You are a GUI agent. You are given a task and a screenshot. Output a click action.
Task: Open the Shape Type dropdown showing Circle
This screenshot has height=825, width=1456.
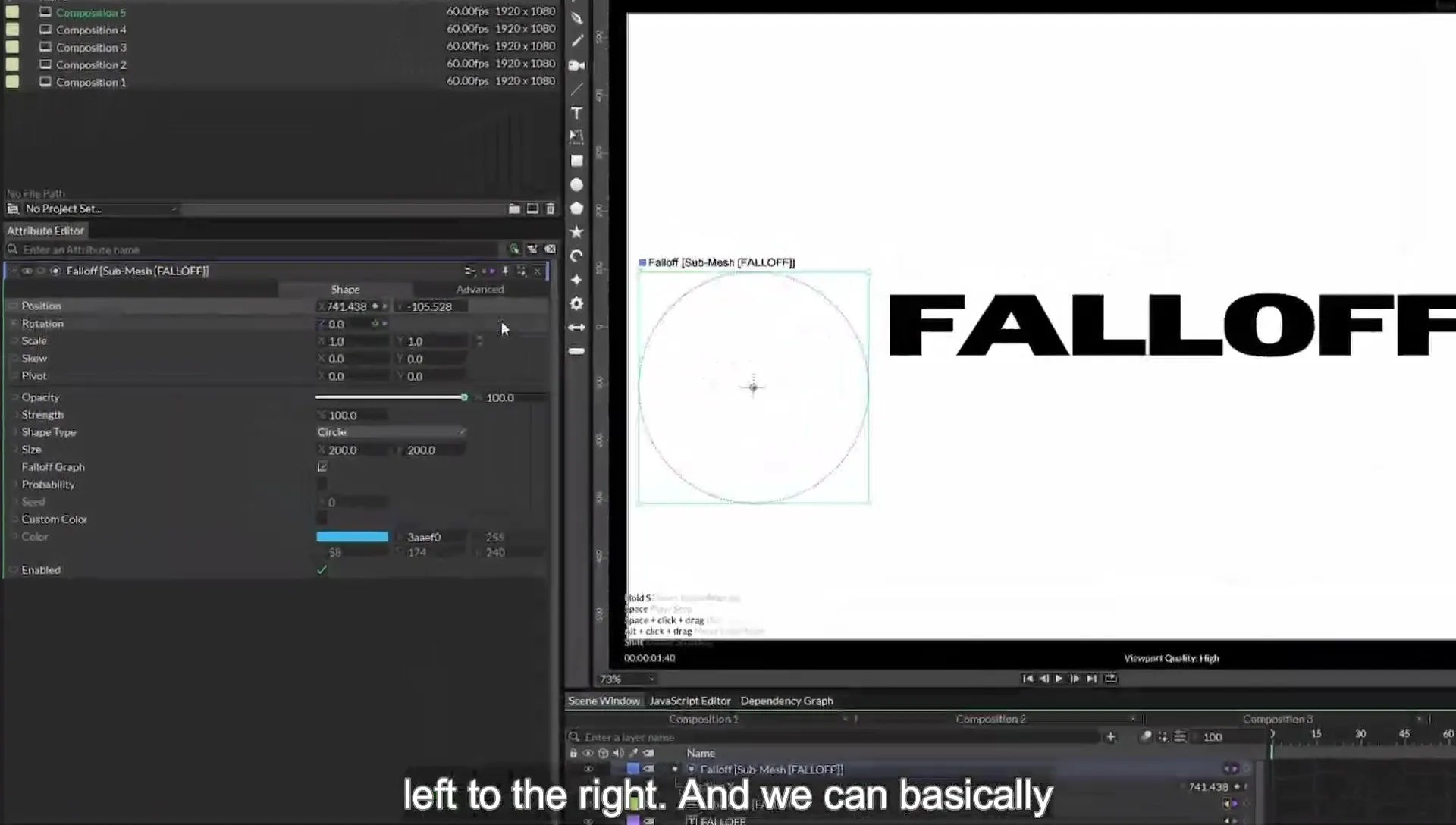[391, 432]
